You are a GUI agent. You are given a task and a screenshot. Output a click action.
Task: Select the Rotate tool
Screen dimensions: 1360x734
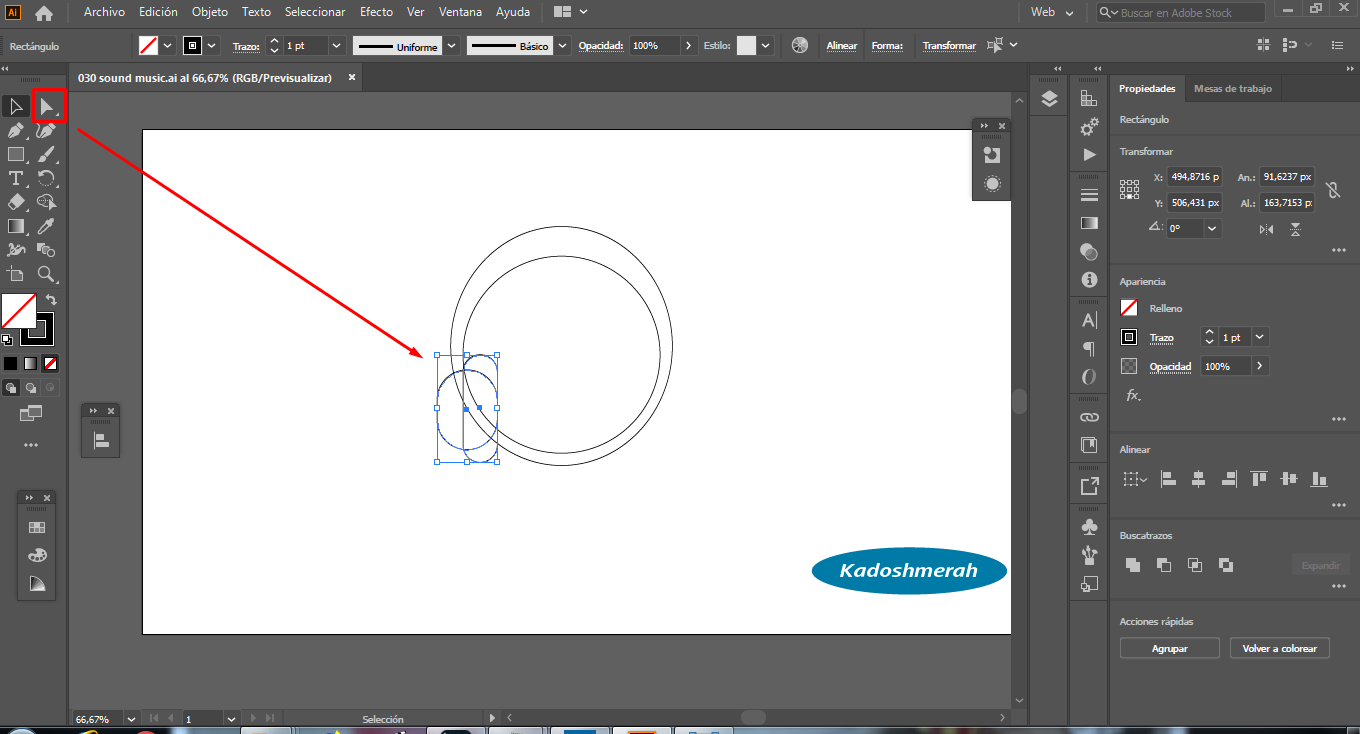[x=47, y=178]
